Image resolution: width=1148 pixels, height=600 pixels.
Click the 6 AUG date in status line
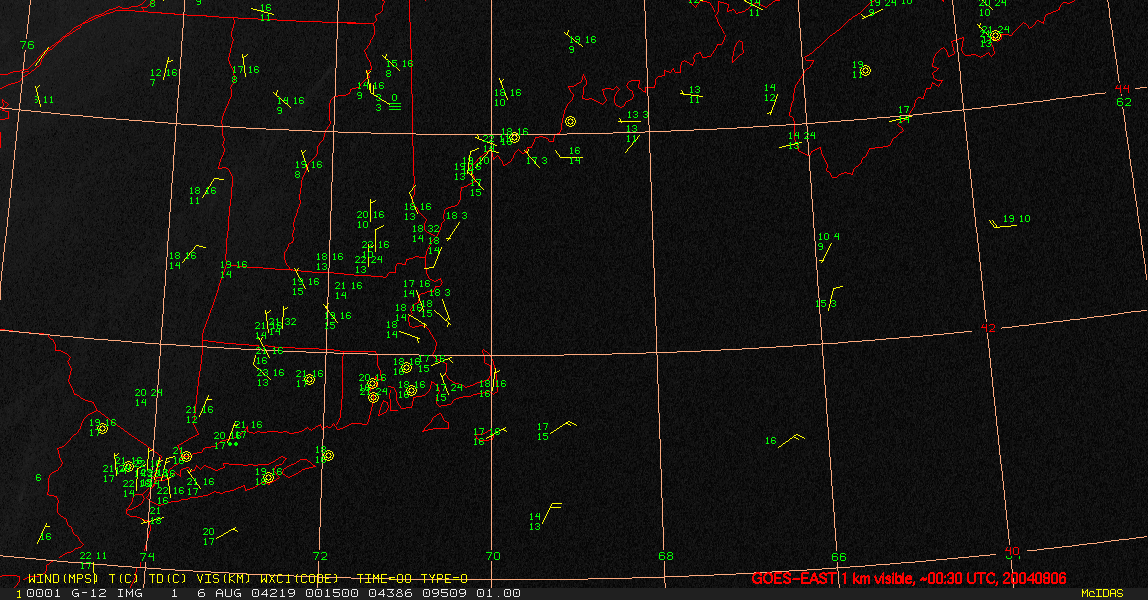pyautogui.click(x=220, y=593)
